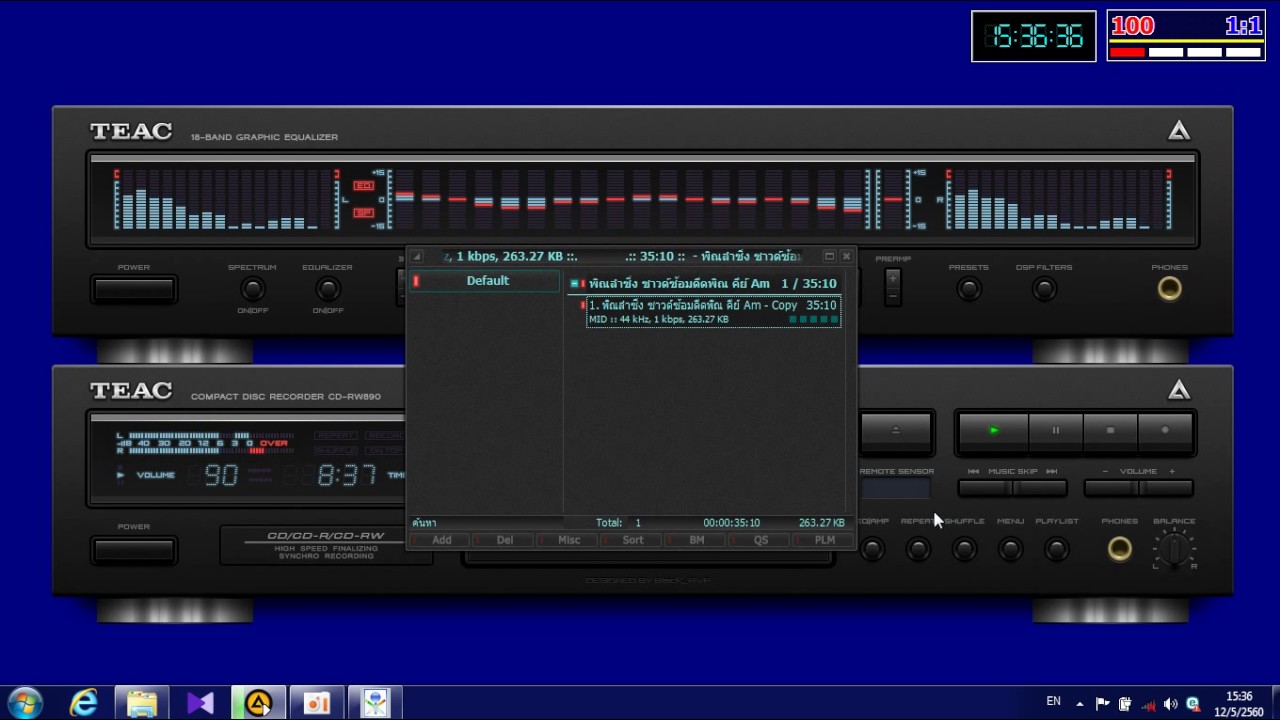
Task: Click the Eject button on the CD recorder
Action: [x=895, y=430]
